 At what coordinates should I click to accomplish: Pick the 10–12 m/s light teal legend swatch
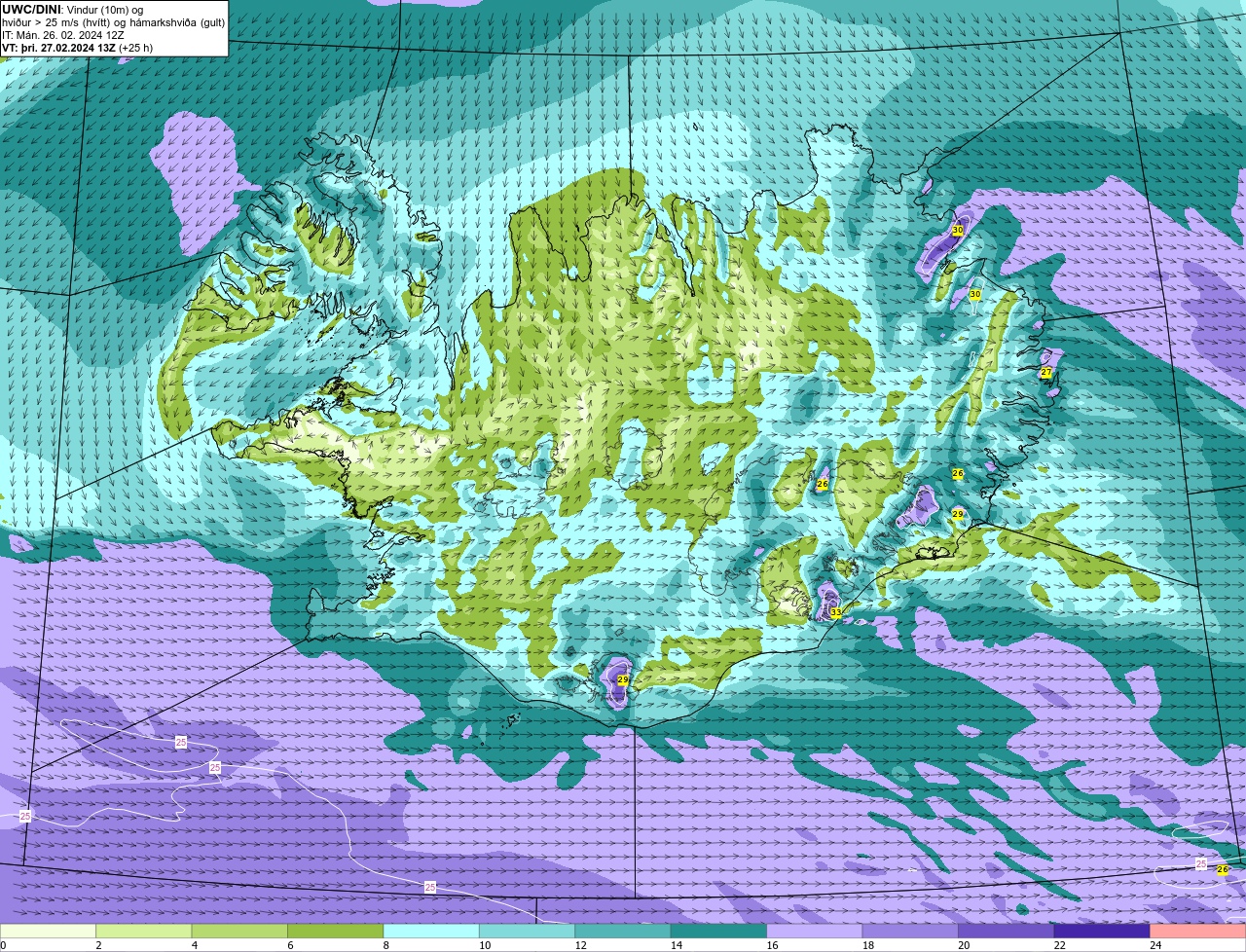click(528, 932)
